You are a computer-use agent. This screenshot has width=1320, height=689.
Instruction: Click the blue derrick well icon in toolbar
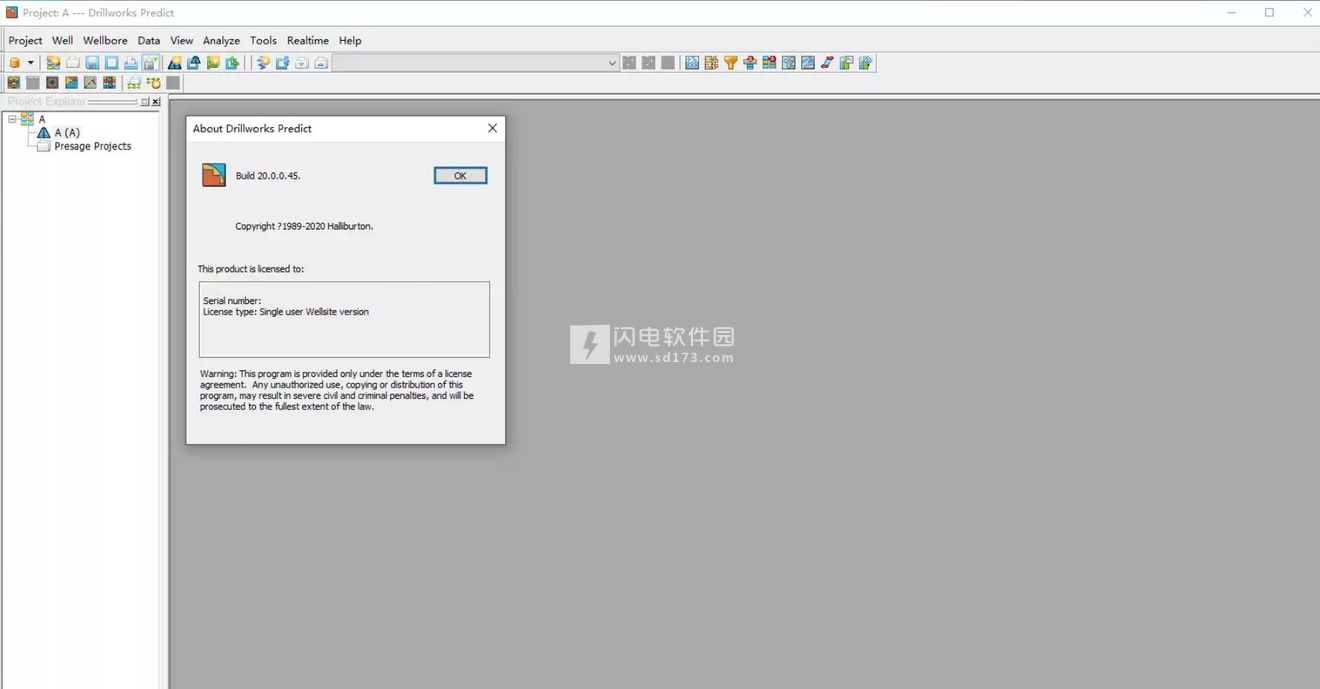coord(175,63)
